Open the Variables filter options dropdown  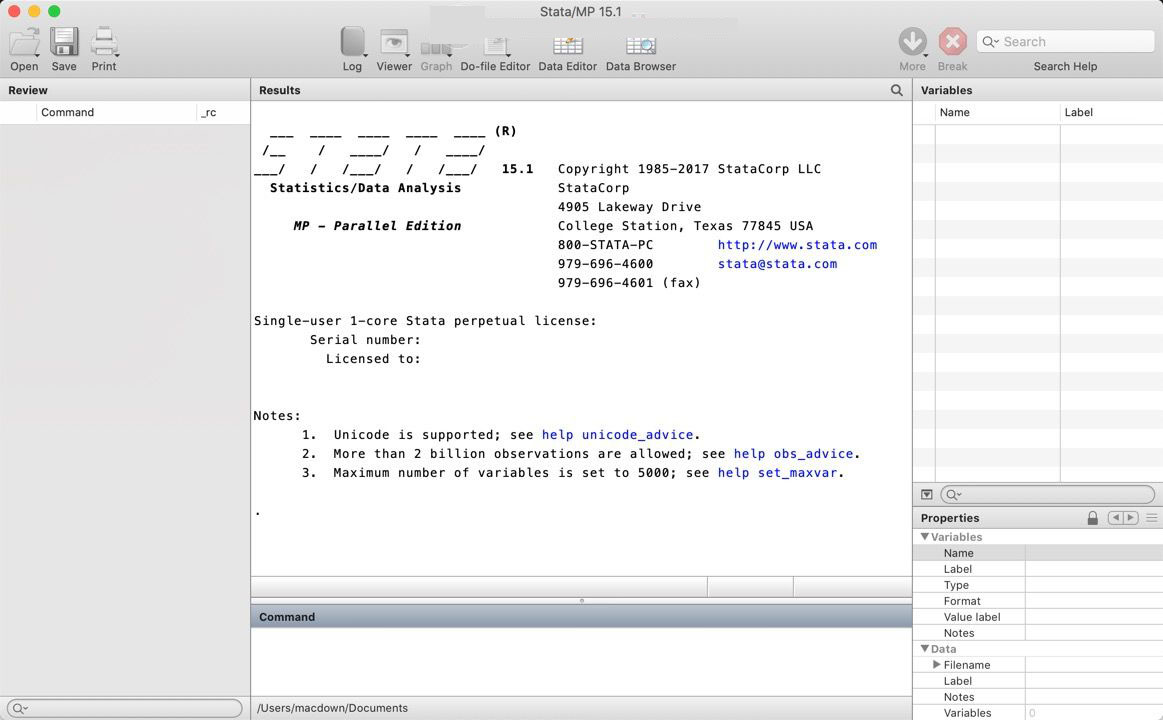(926, 495)
